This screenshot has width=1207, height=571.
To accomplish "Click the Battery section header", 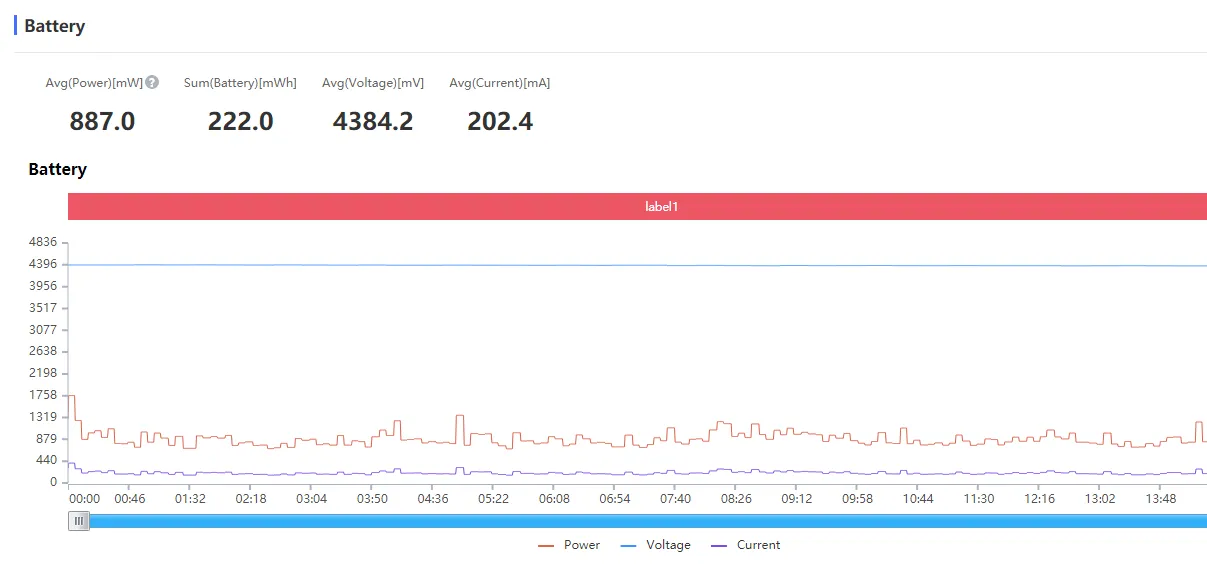I will pyautogui.click(x=54, y=26).
